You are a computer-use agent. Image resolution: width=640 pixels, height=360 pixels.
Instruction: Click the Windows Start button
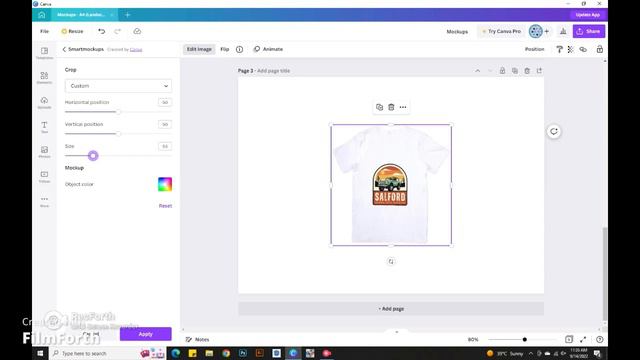(x=40, y=353)
